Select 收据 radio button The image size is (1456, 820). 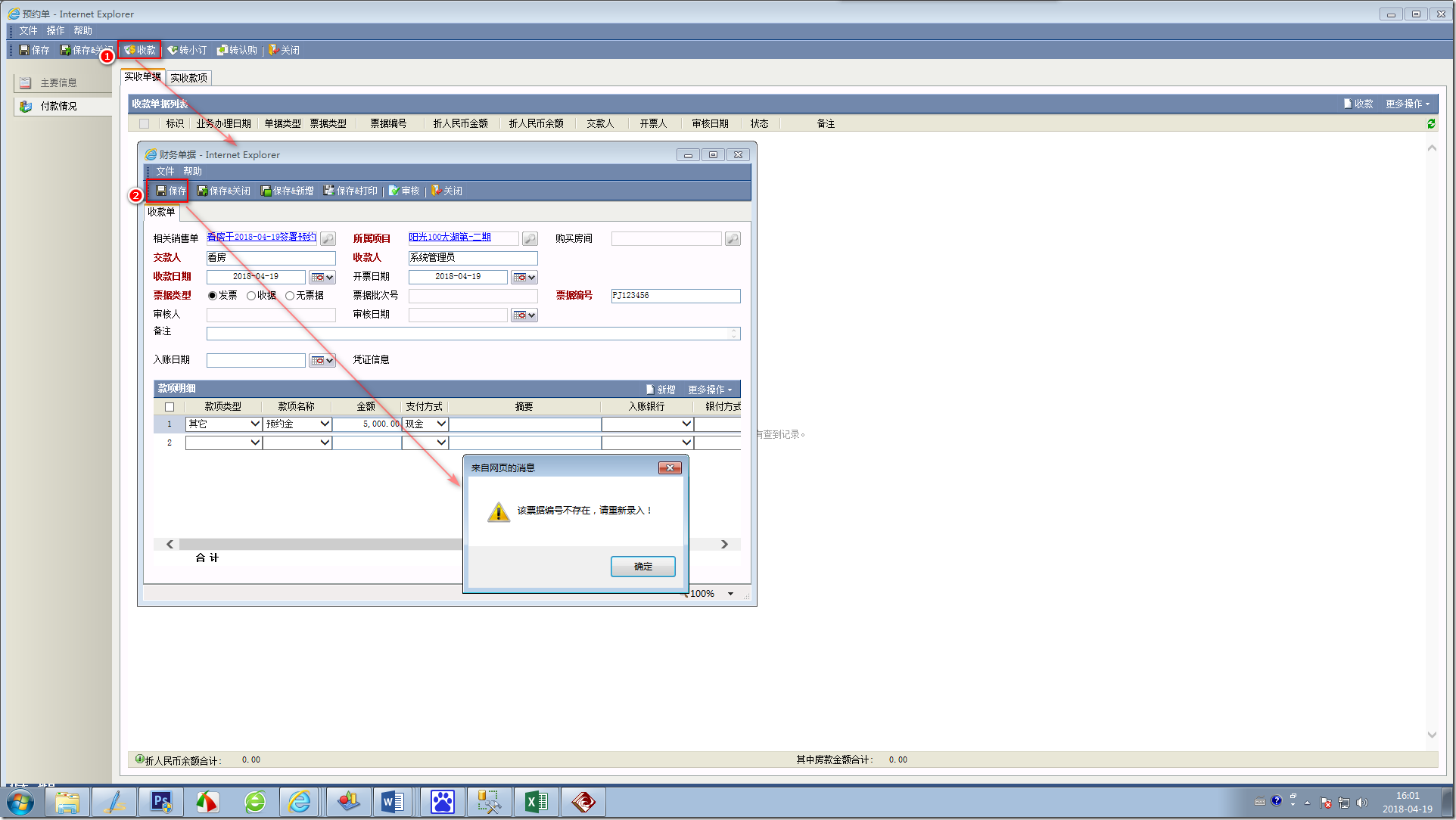(251, 296)
